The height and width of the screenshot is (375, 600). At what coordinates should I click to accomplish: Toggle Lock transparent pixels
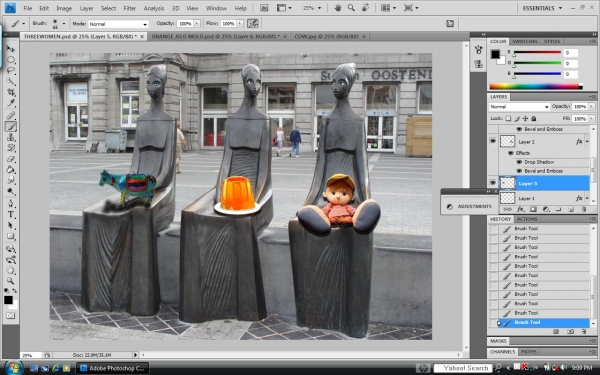coord(508,119)
